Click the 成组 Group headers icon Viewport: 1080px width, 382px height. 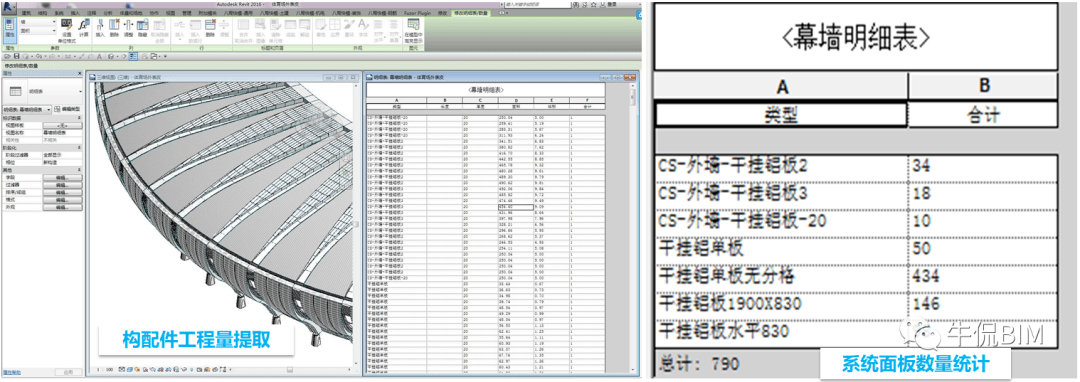click(290, 27)
